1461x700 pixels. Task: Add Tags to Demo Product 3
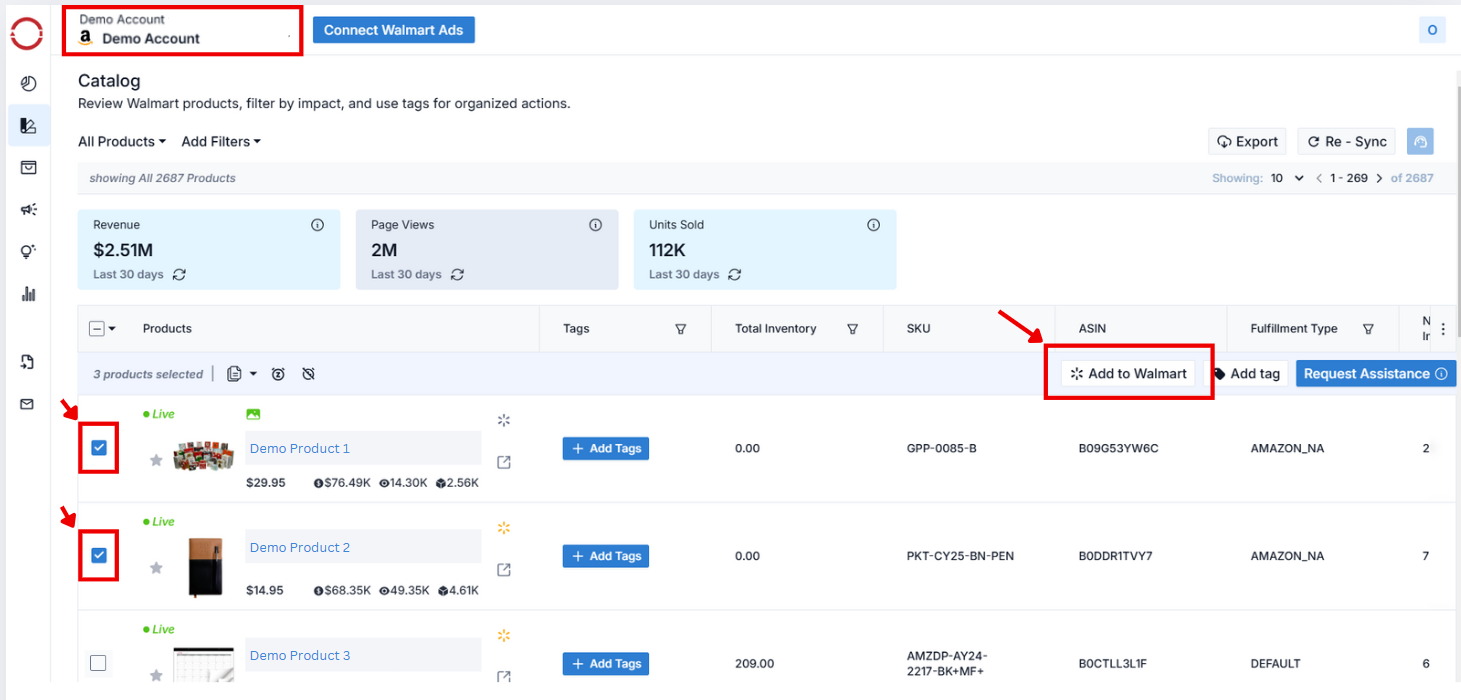coord(606,664)
